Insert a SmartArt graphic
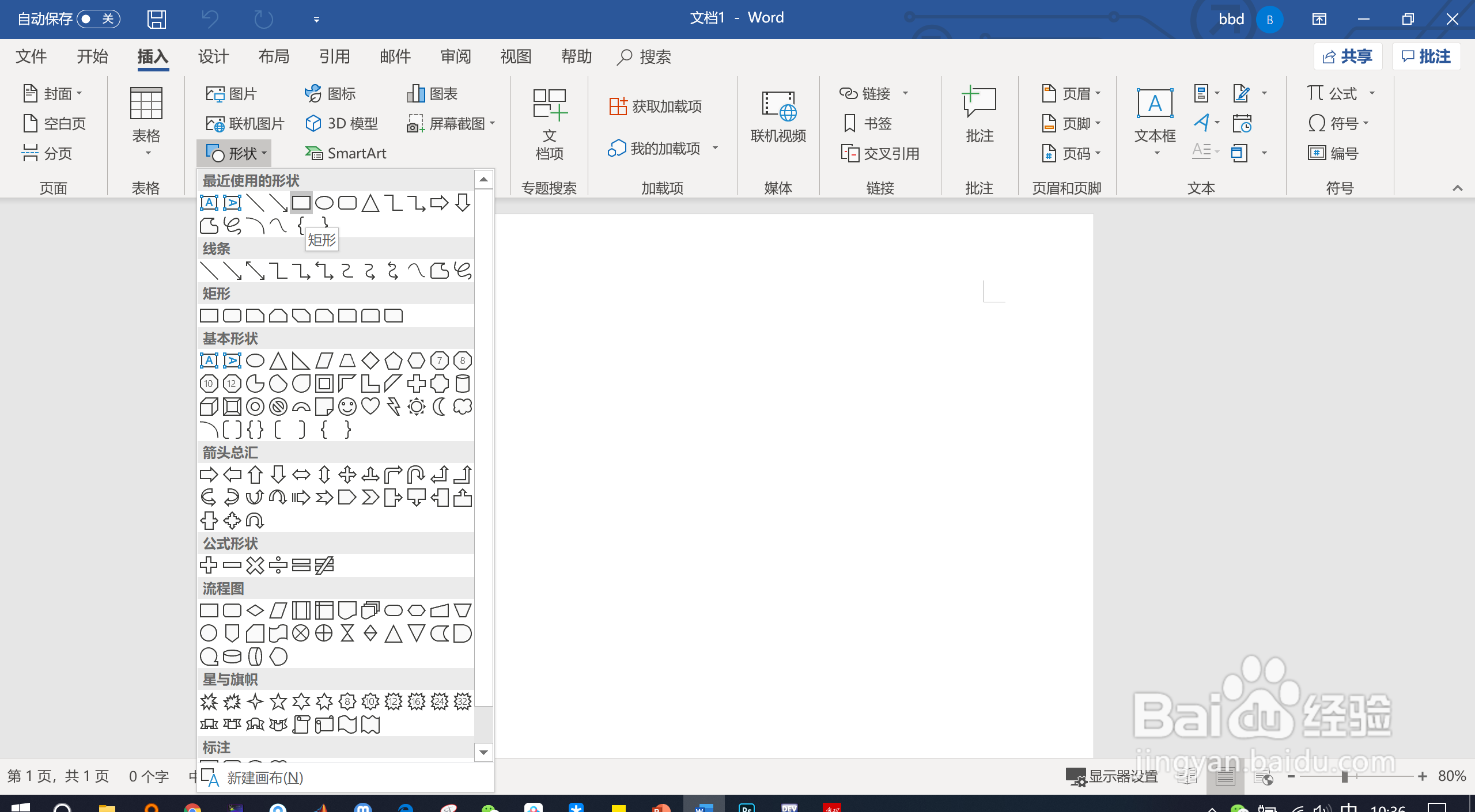Screen dimensions: 1475x812 tap(346, 153)
